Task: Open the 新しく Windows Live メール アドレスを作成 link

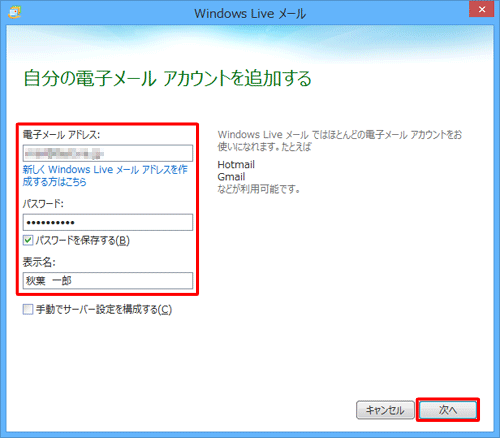Action: [105, 176]
